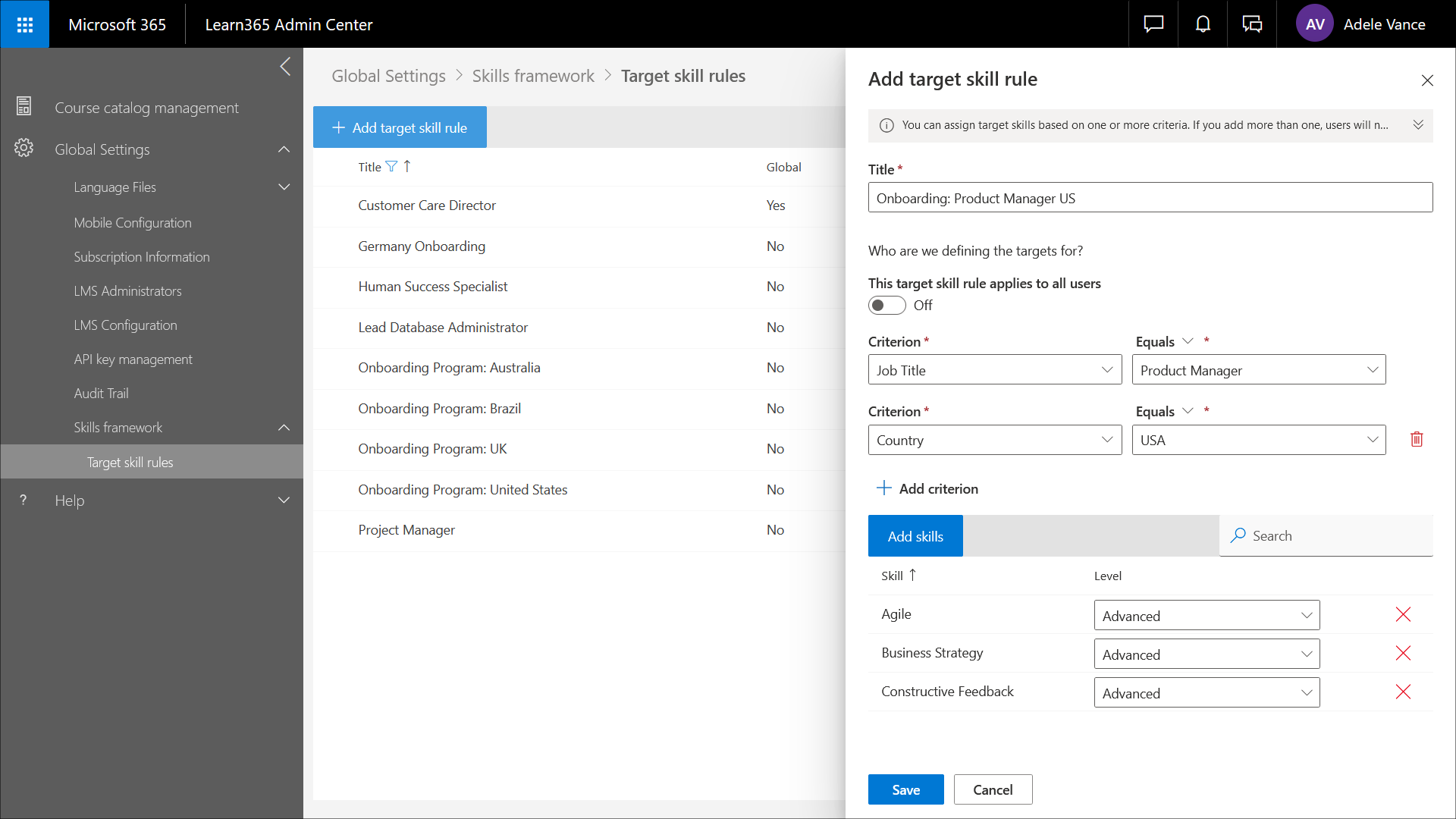
Task: Open the Microsoft 365 app launcher grid
Action: pos(24,24)
